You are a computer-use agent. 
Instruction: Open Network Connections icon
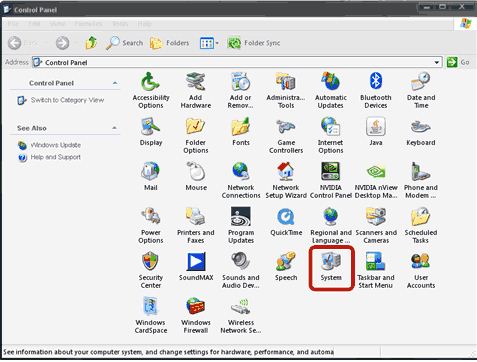[x=241, y=180]
